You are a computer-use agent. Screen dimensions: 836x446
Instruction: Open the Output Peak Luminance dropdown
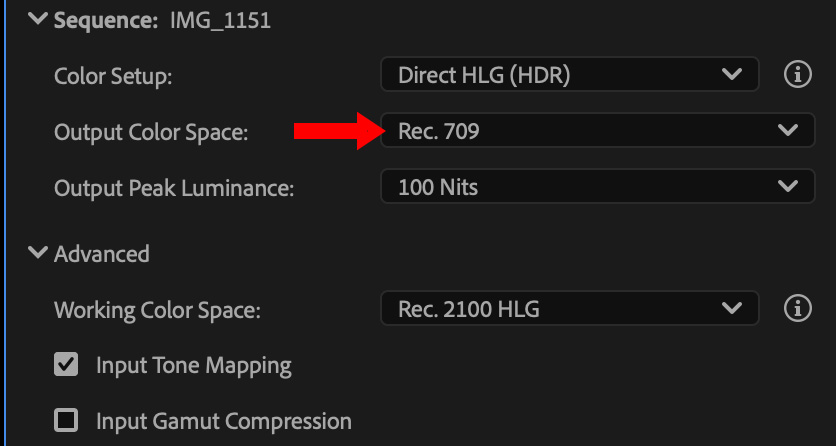tap(597, 186)
